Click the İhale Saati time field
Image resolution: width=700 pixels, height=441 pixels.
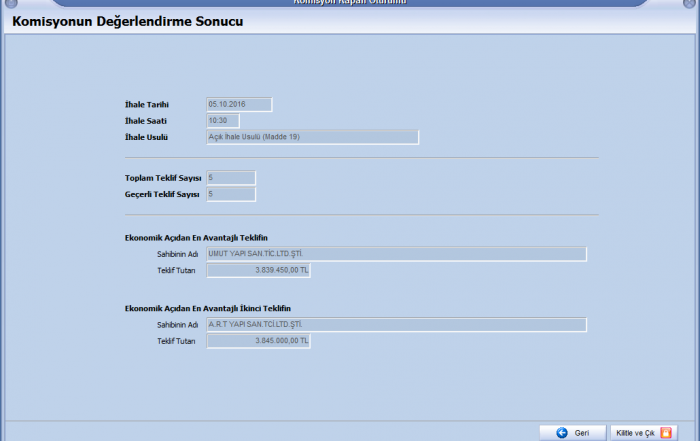tap(221, 121)
